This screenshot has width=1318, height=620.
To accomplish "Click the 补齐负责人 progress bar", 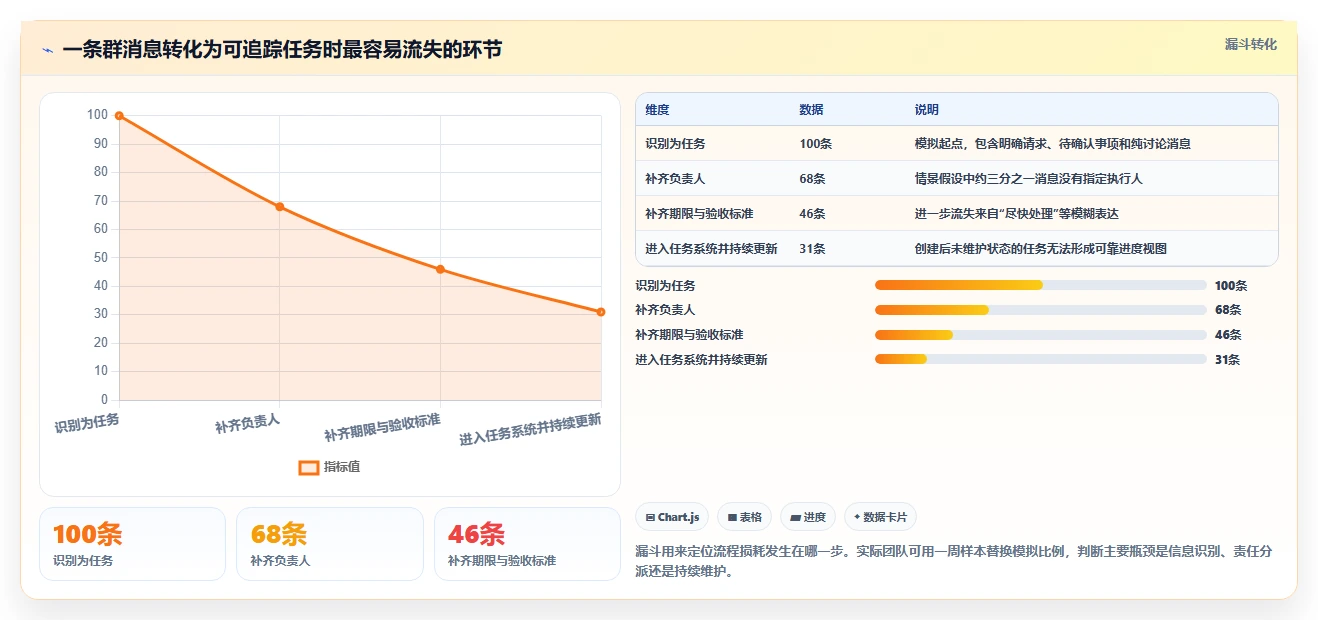I will tap(1041, 310).
